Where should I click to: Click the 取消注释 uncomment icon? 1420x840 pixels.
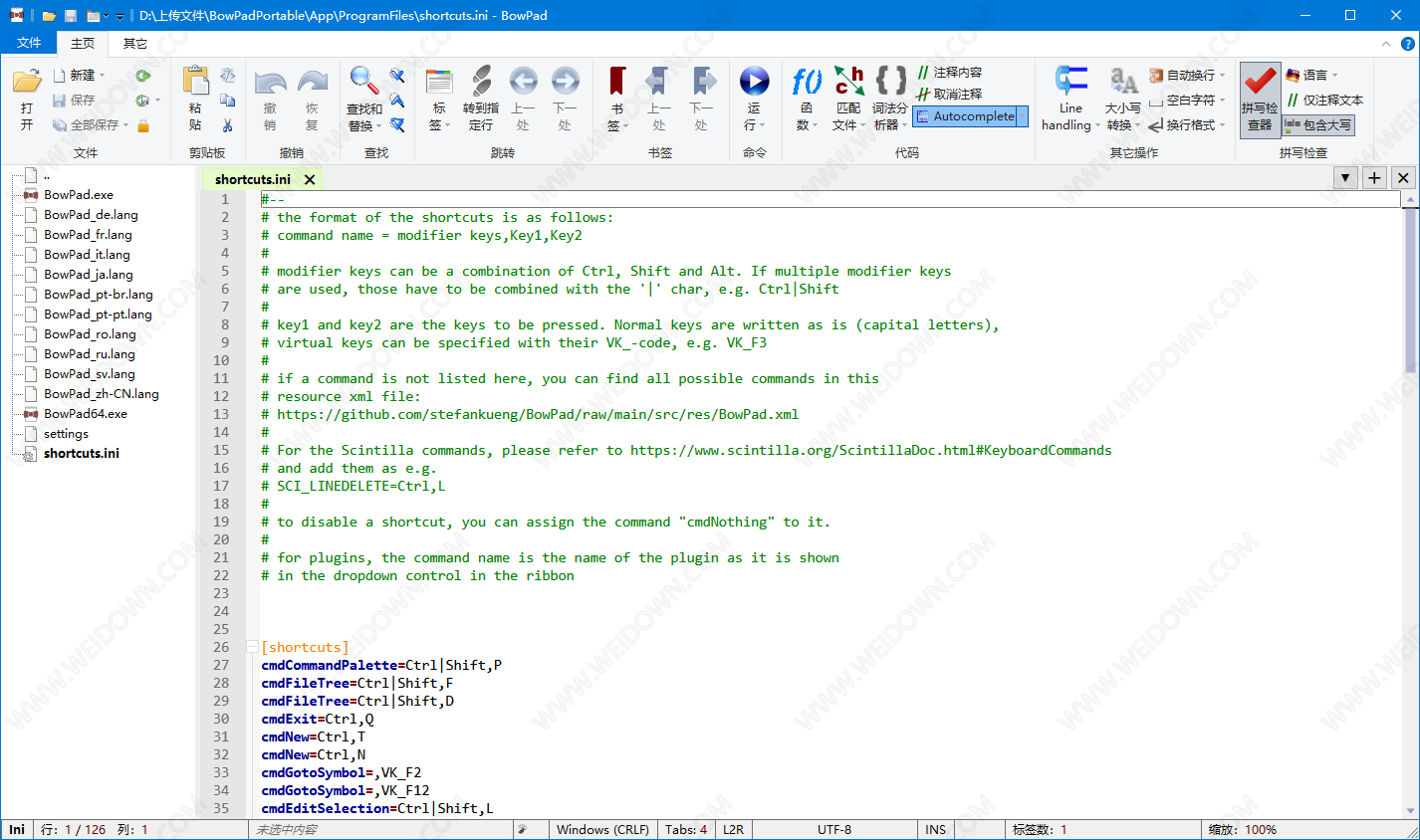pyautogui.click(x=923, y=94)
